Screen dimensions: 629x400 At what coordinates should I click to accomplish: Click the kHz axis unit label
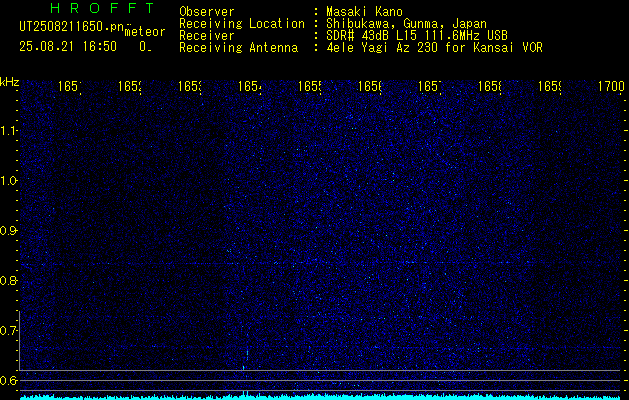coord(10,83)
